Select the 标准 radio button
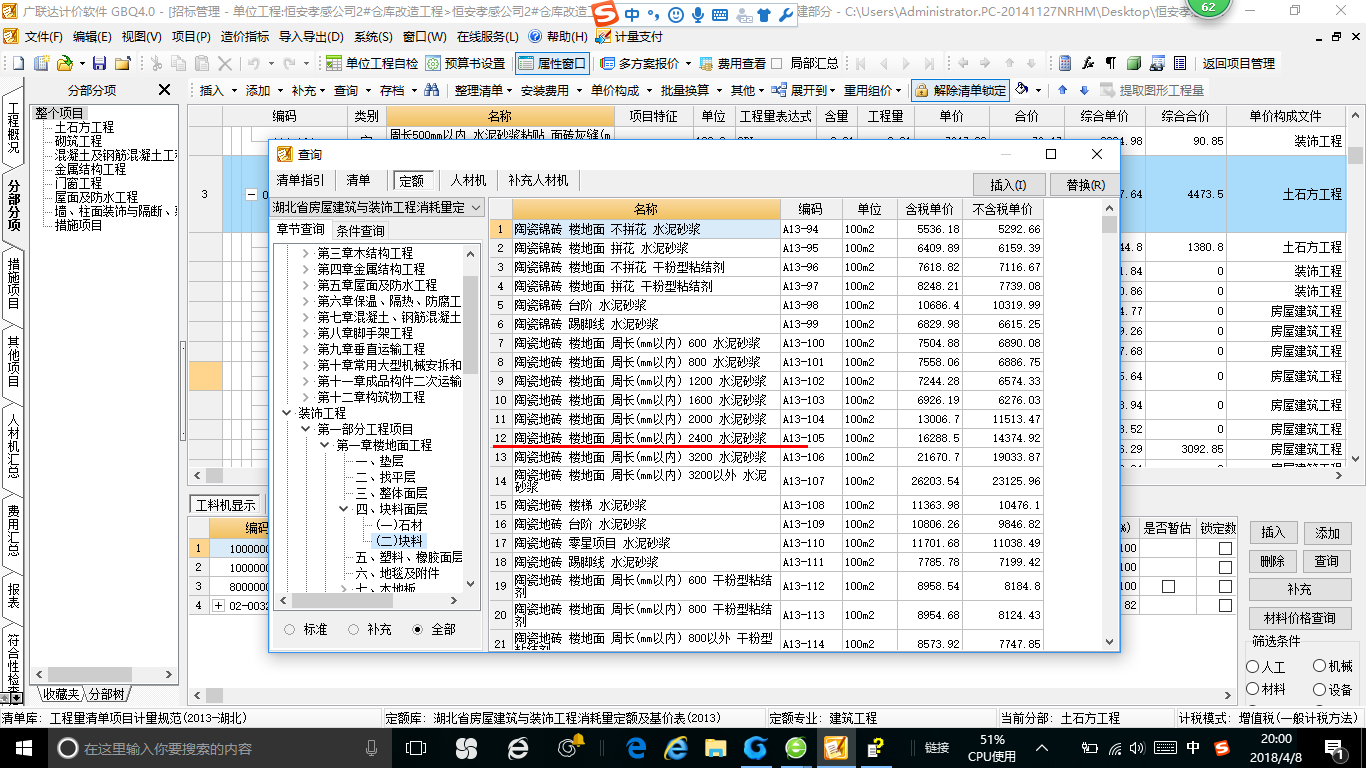This screenshot has width=1366, height=768. coord(290,630)
